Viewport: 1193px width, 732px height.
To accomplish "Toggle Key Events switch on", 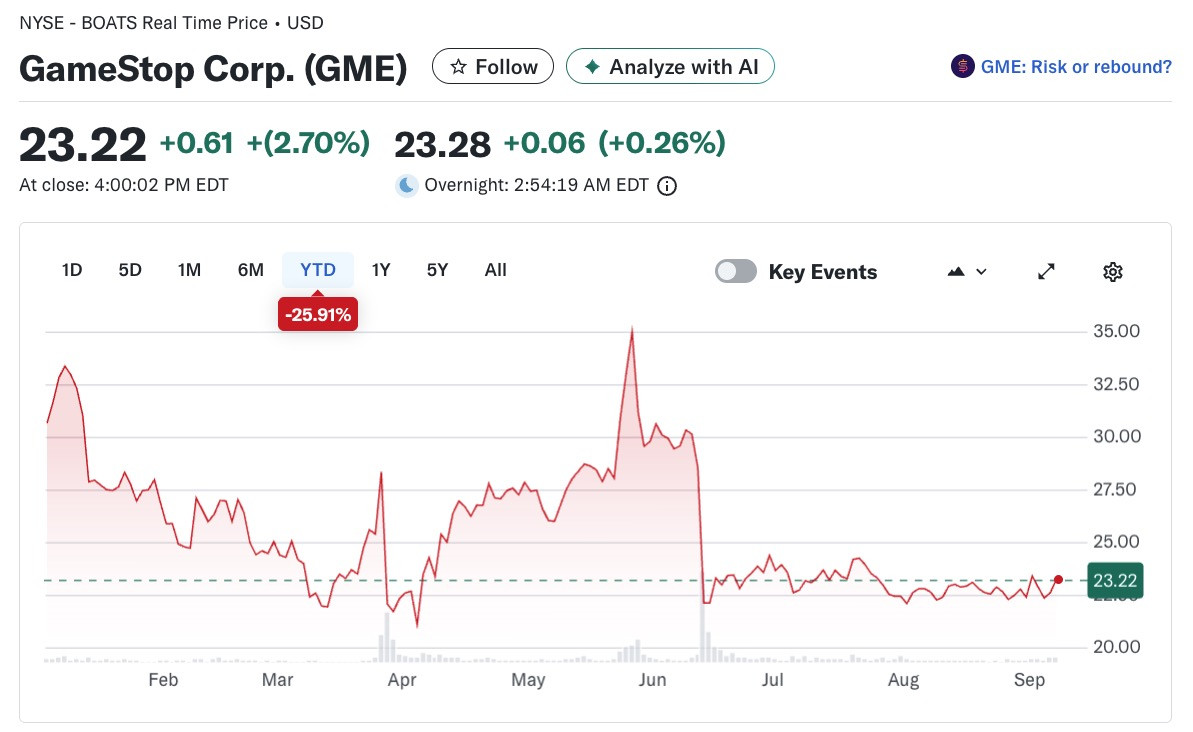I will [x=736, y=272].
